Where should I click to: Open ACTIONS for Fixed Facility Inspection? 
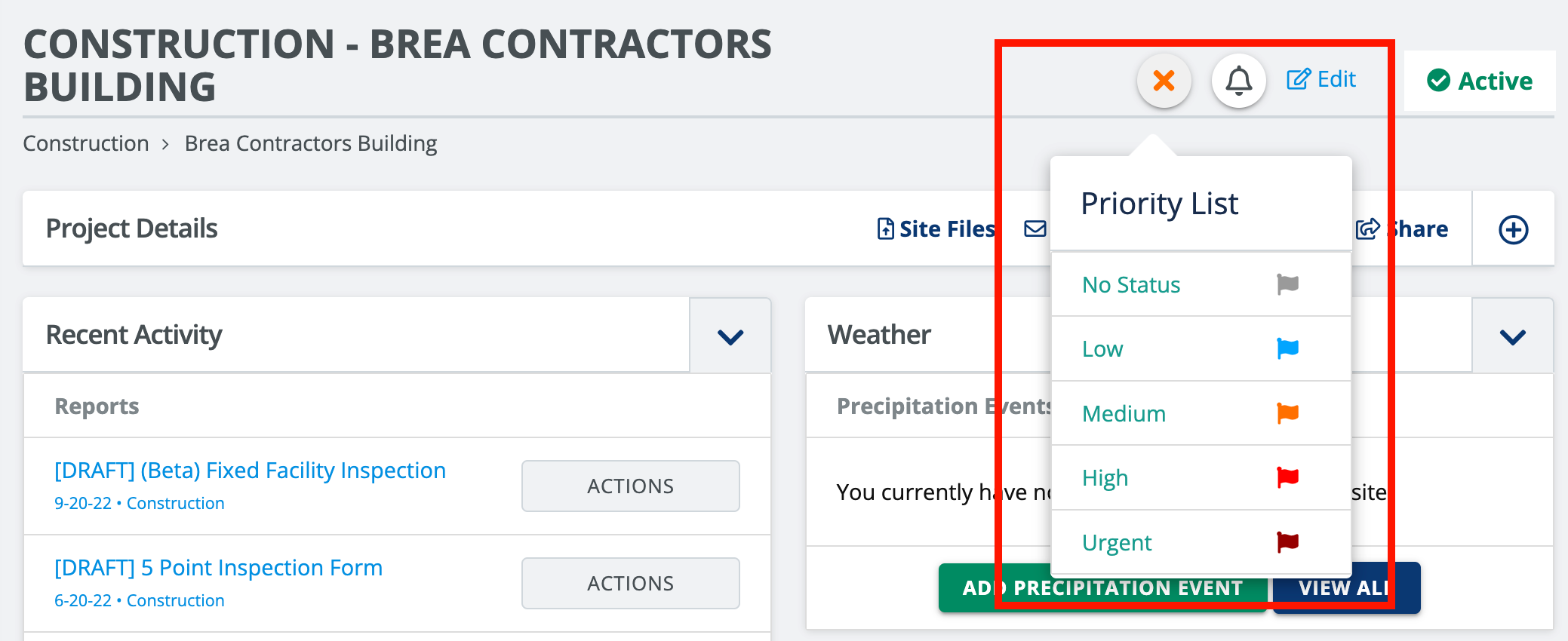[x=631, y=486]
